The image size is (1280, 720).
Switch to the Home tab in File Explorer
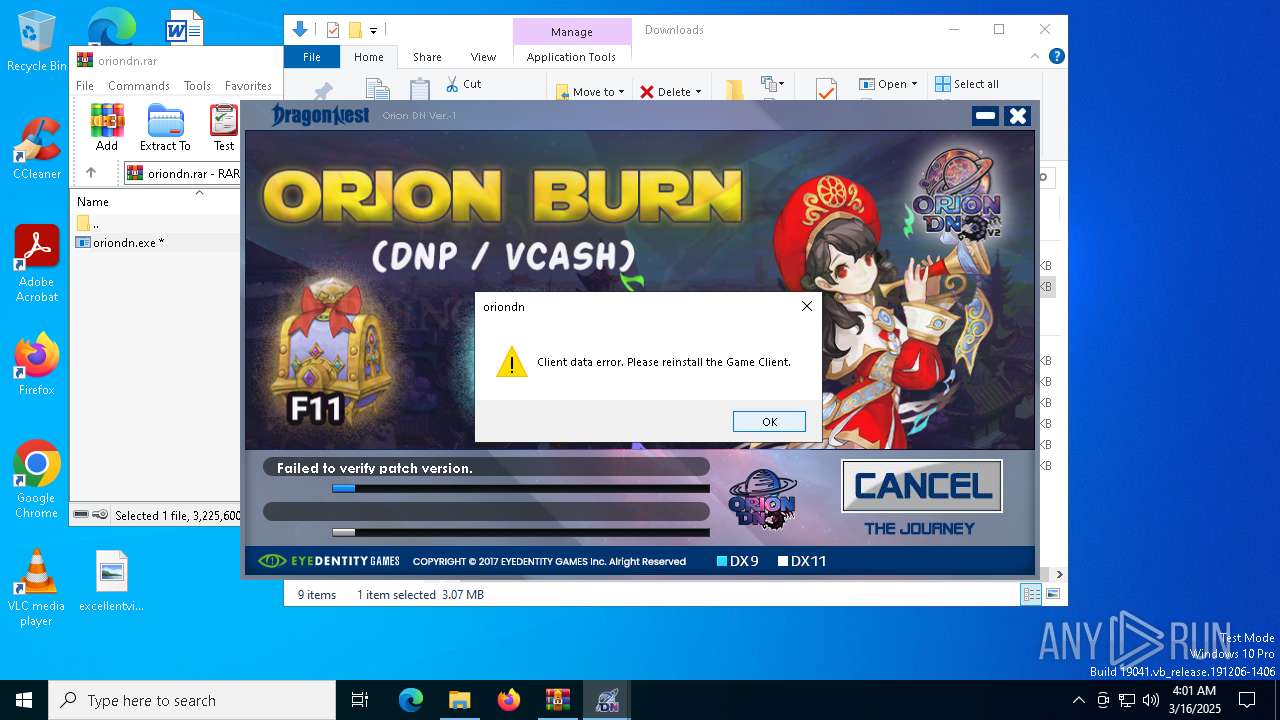coord(369,57)
